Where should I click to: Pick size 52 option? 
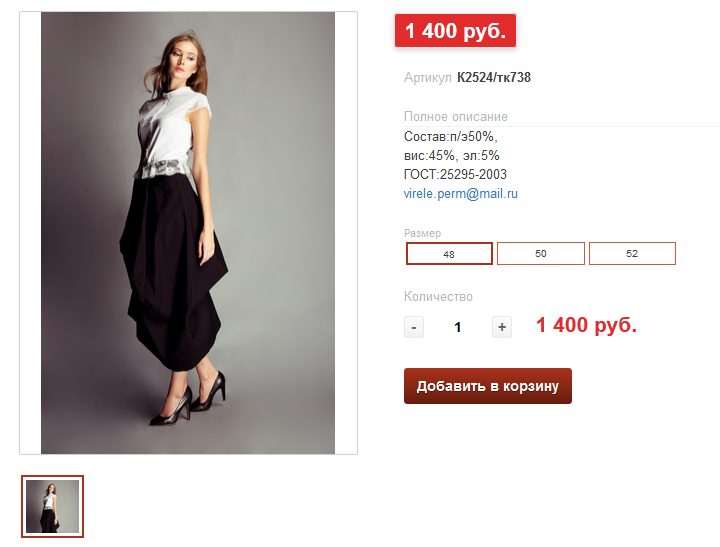(x=632, y=254)
